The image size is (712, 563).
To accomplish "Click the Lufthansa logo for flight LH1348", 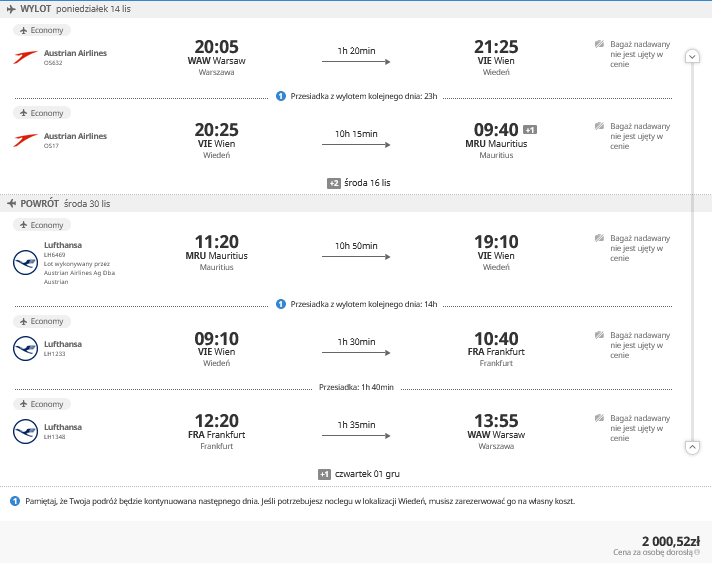I will point(25,431).
